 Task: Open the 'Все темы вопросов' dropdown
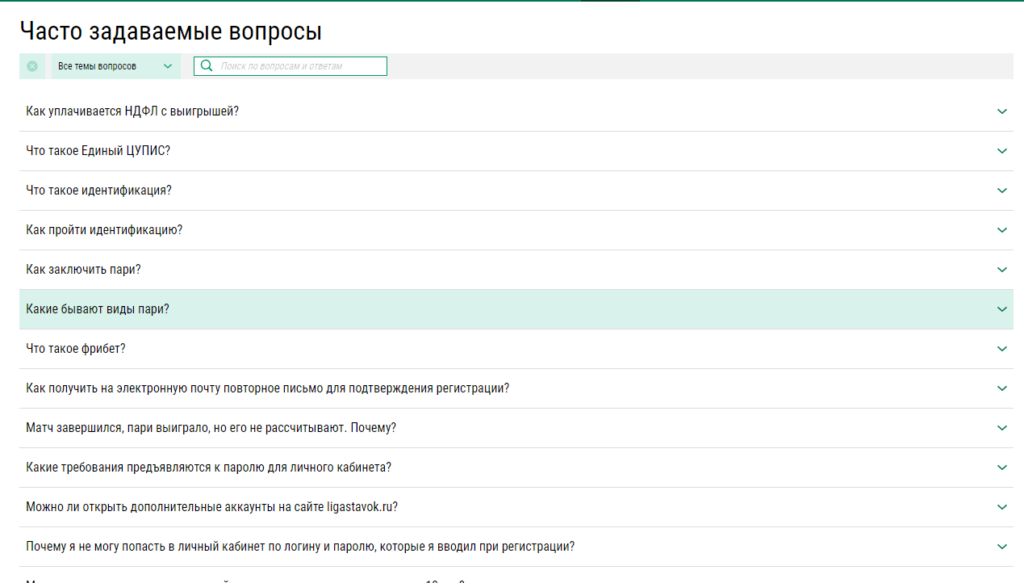tap(116, 66)
